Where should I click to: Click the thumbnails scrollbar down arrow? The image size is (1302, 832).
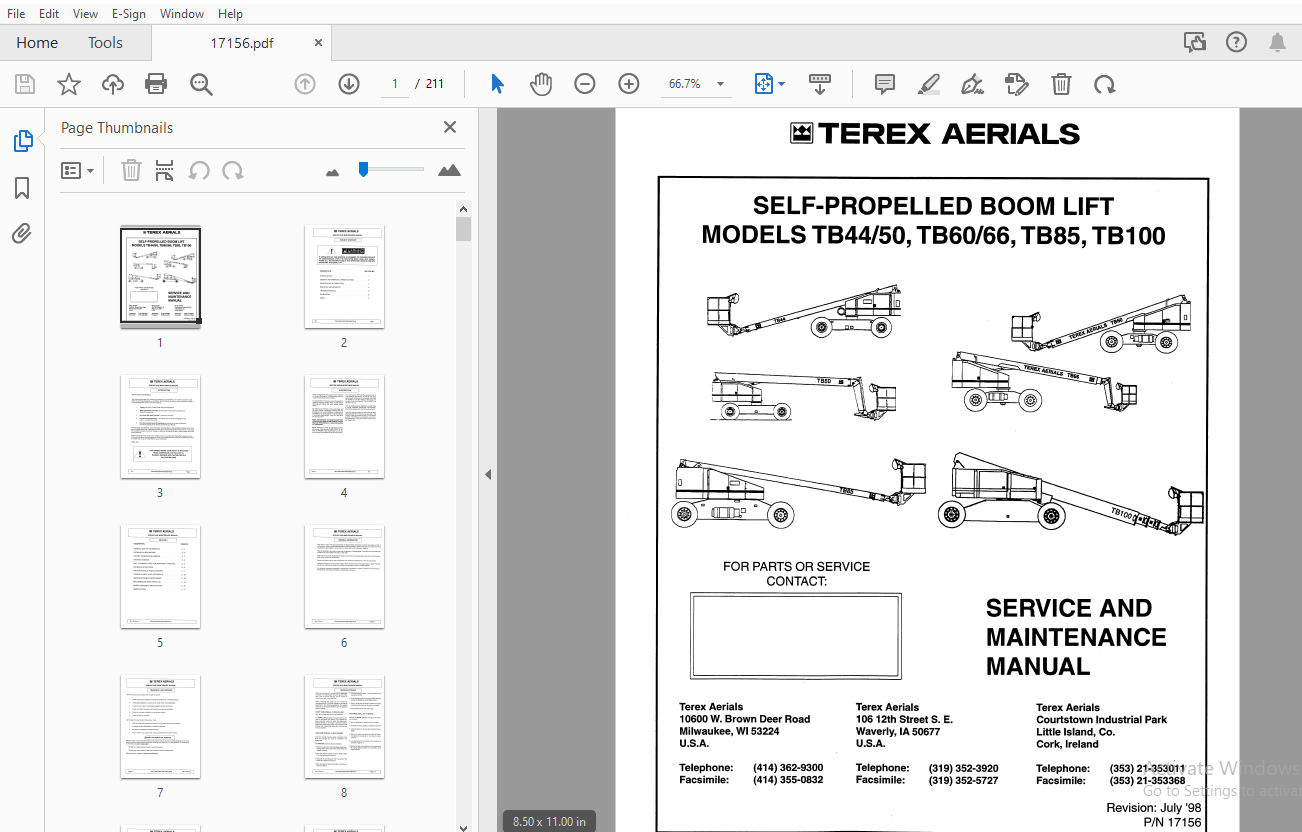point(463,826)
